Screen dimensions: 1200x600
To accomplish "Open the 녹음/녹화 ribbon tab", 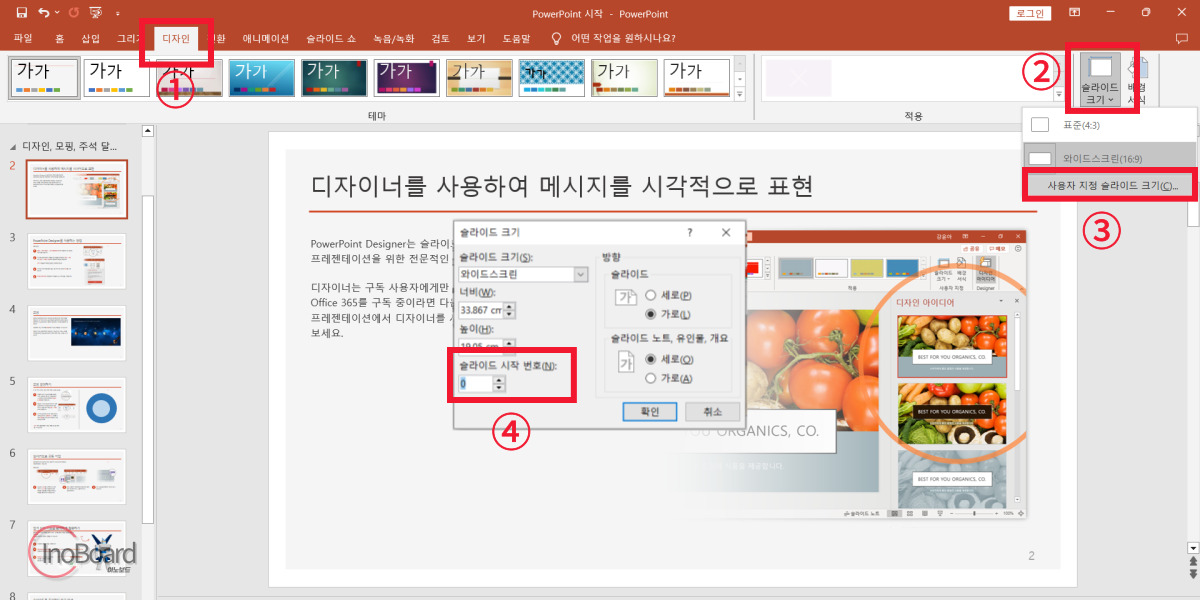I will pyautogui.click(x=393, y=38).
